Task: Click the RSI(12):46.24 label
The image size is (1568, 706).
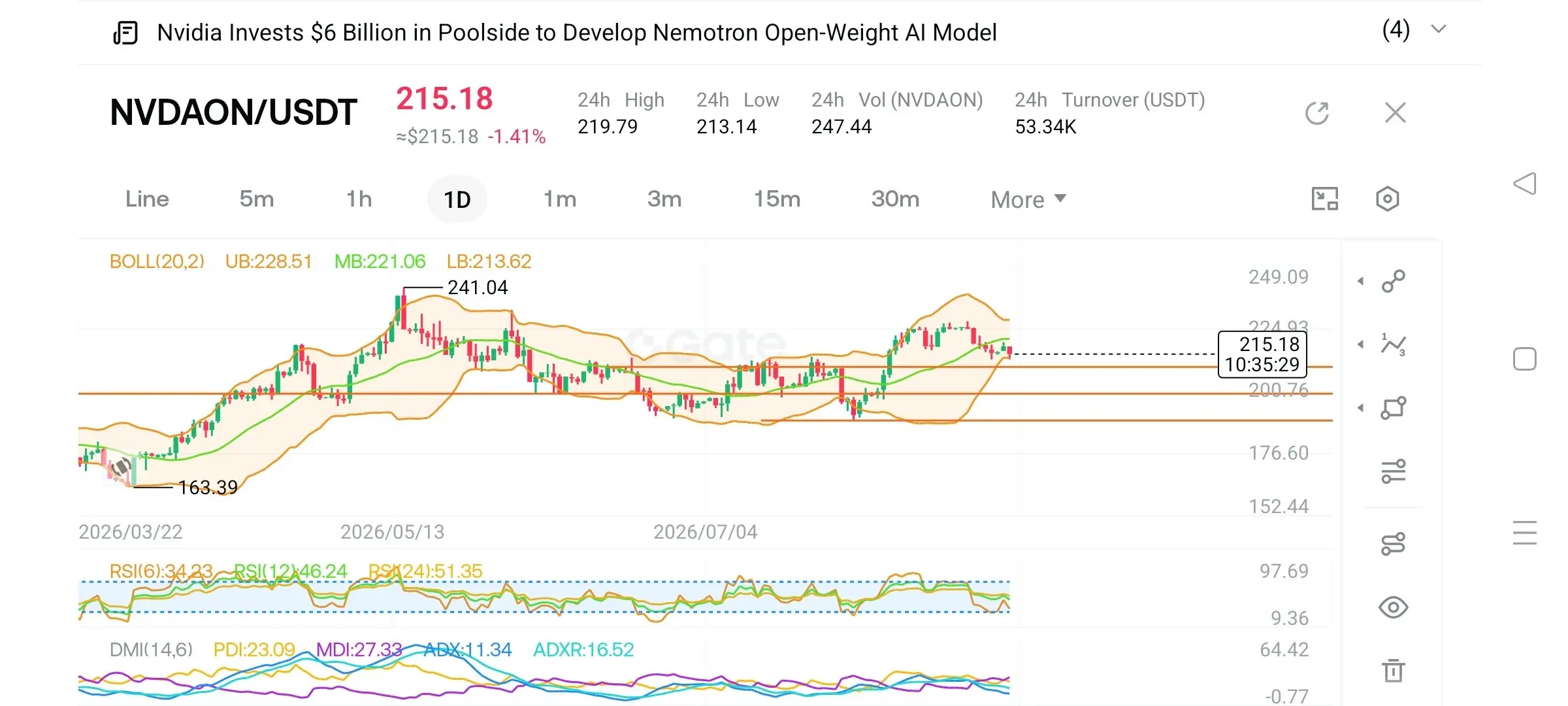Action: pyautogui.click(x=291, y=571)
